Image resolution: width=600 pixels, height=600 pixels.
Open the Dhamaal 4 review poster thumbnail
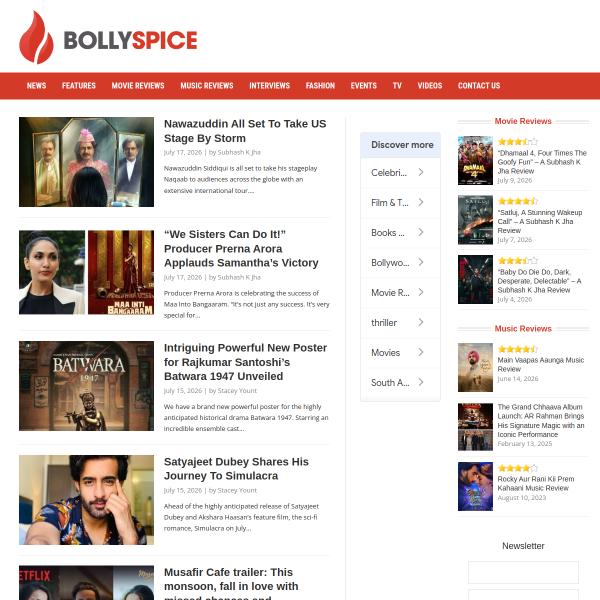coord(475,161)
